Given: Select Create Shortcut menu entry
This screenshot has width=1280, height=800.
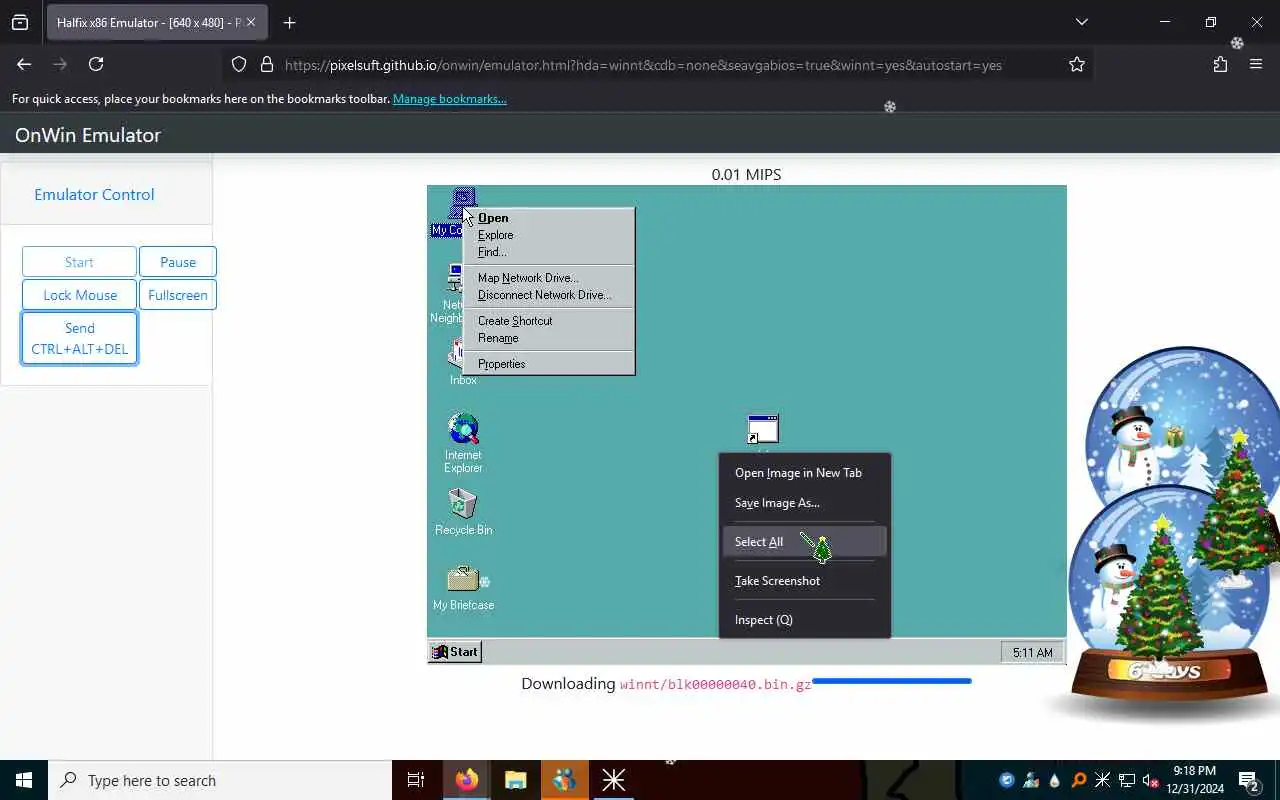Looking at the screenshot, I should tap(548, 321).
